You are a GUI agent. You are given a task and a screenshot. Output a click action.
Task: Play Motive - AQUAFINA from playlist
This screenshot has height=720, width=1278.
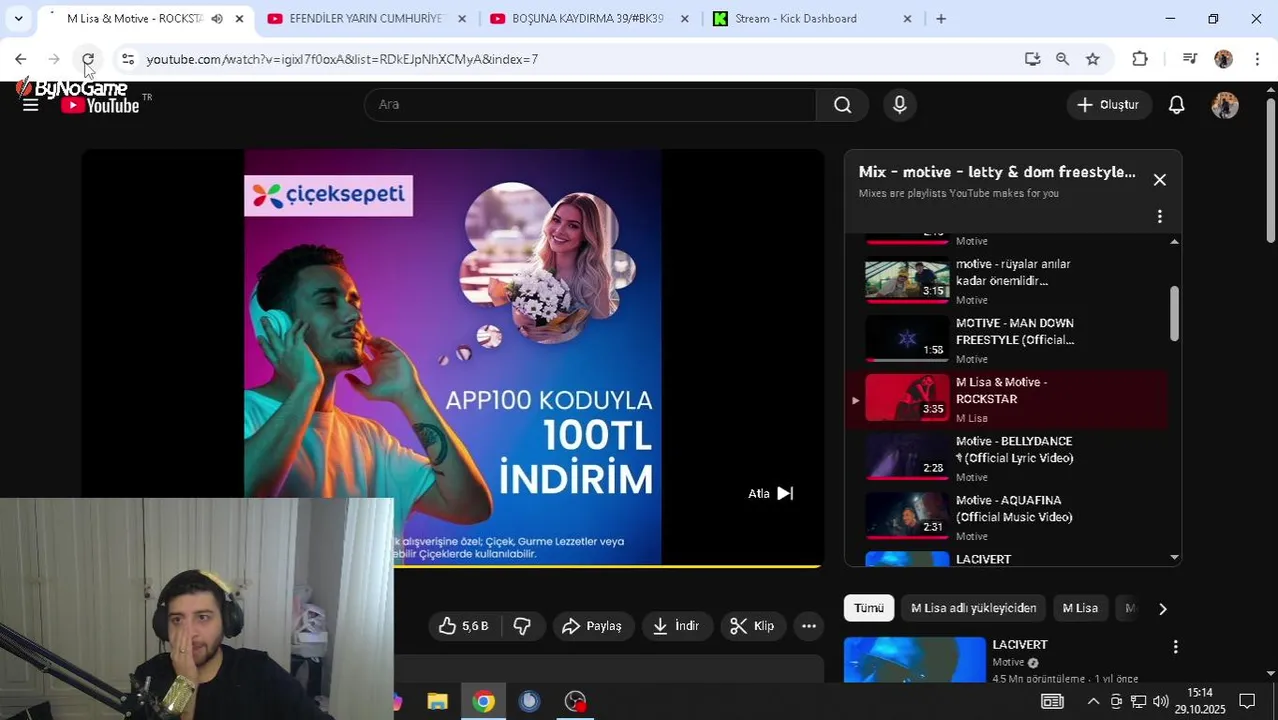coord(1010,517)
